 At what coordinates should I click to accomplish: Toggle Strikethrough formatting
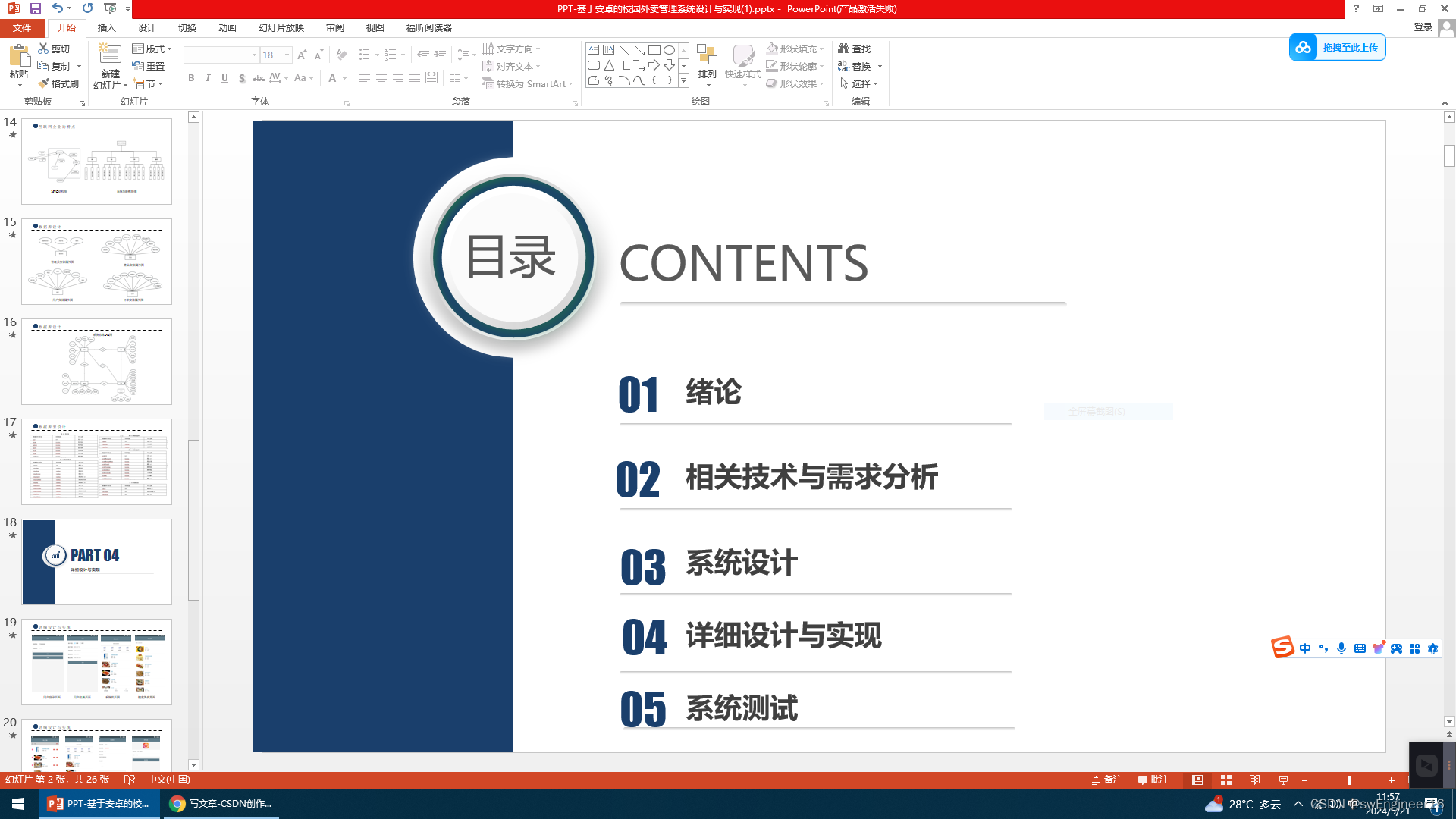coord(259,77)
